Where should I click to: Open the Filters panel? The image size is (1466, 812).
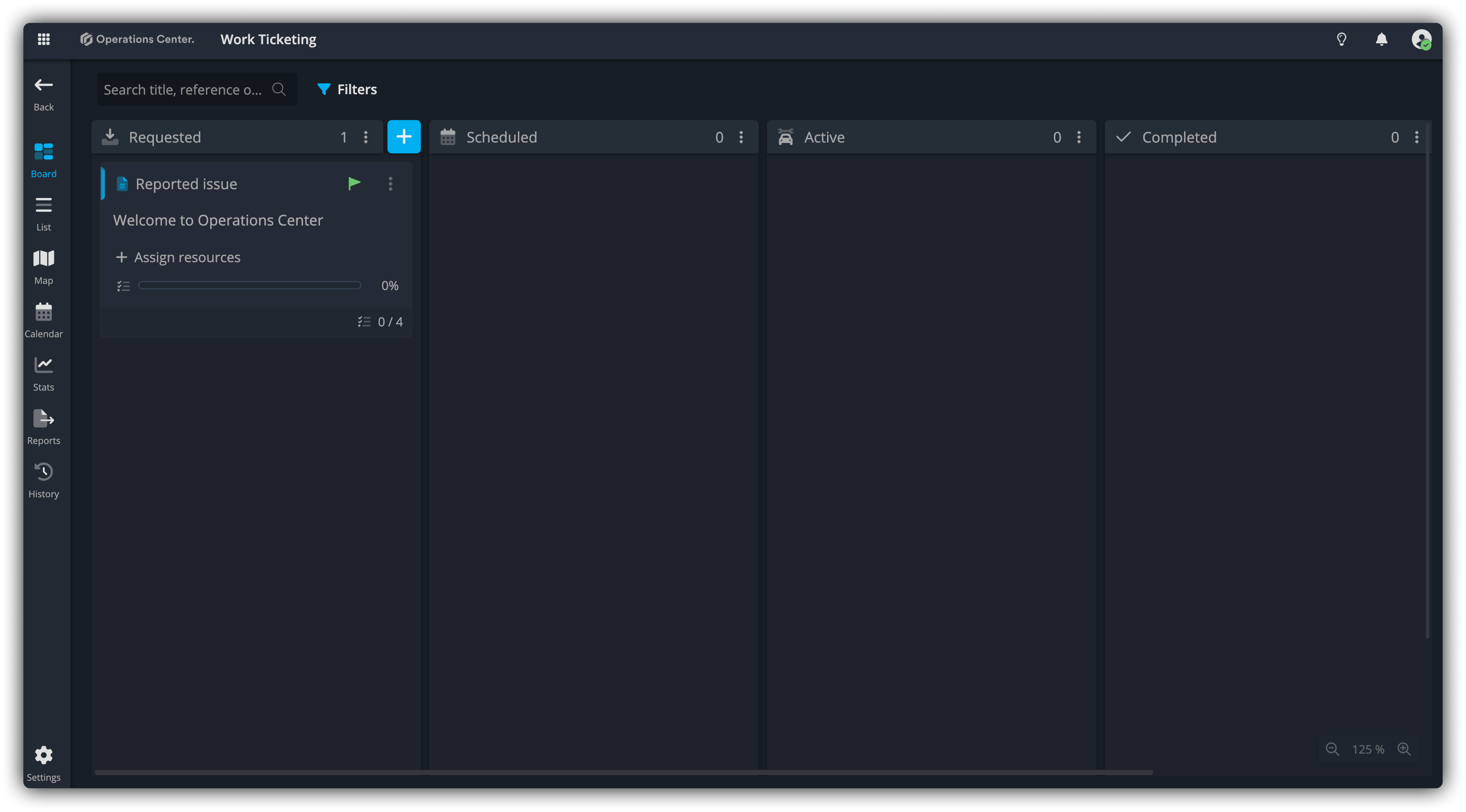(x=347, y=89)
